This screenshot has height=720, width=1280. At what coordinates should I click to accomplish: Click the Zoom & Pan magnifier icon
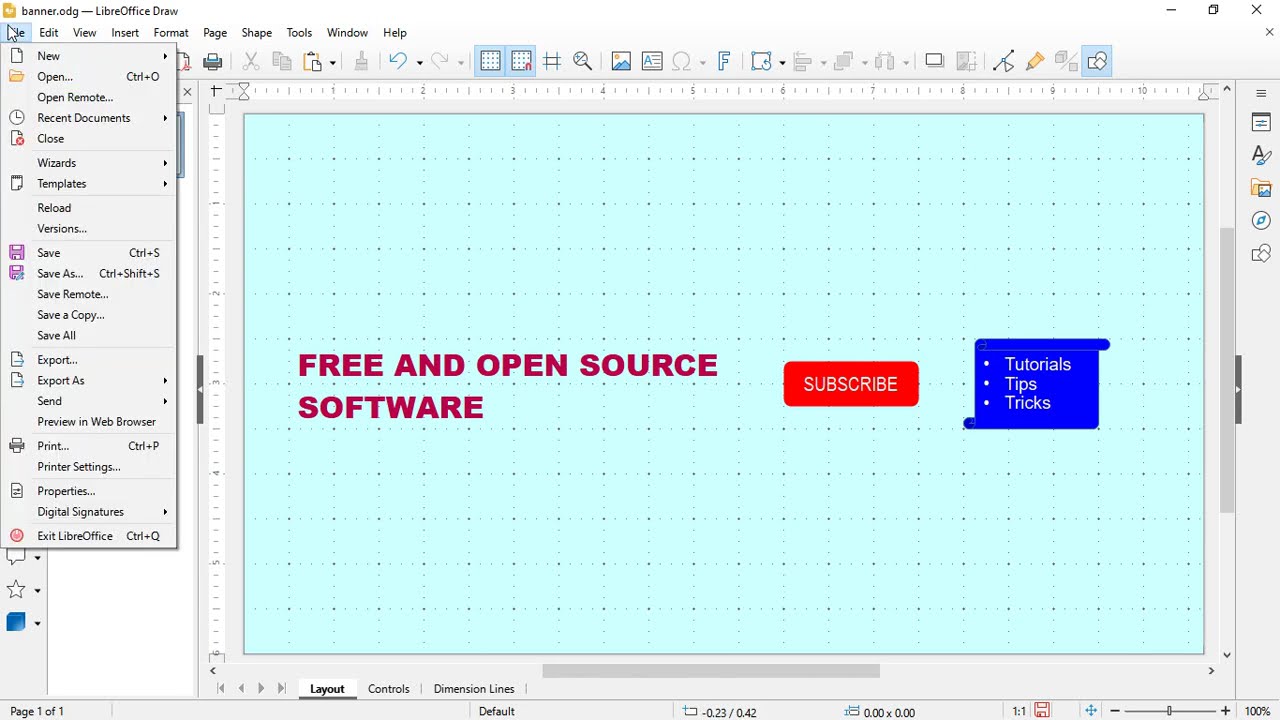click(x=583, y=62)
